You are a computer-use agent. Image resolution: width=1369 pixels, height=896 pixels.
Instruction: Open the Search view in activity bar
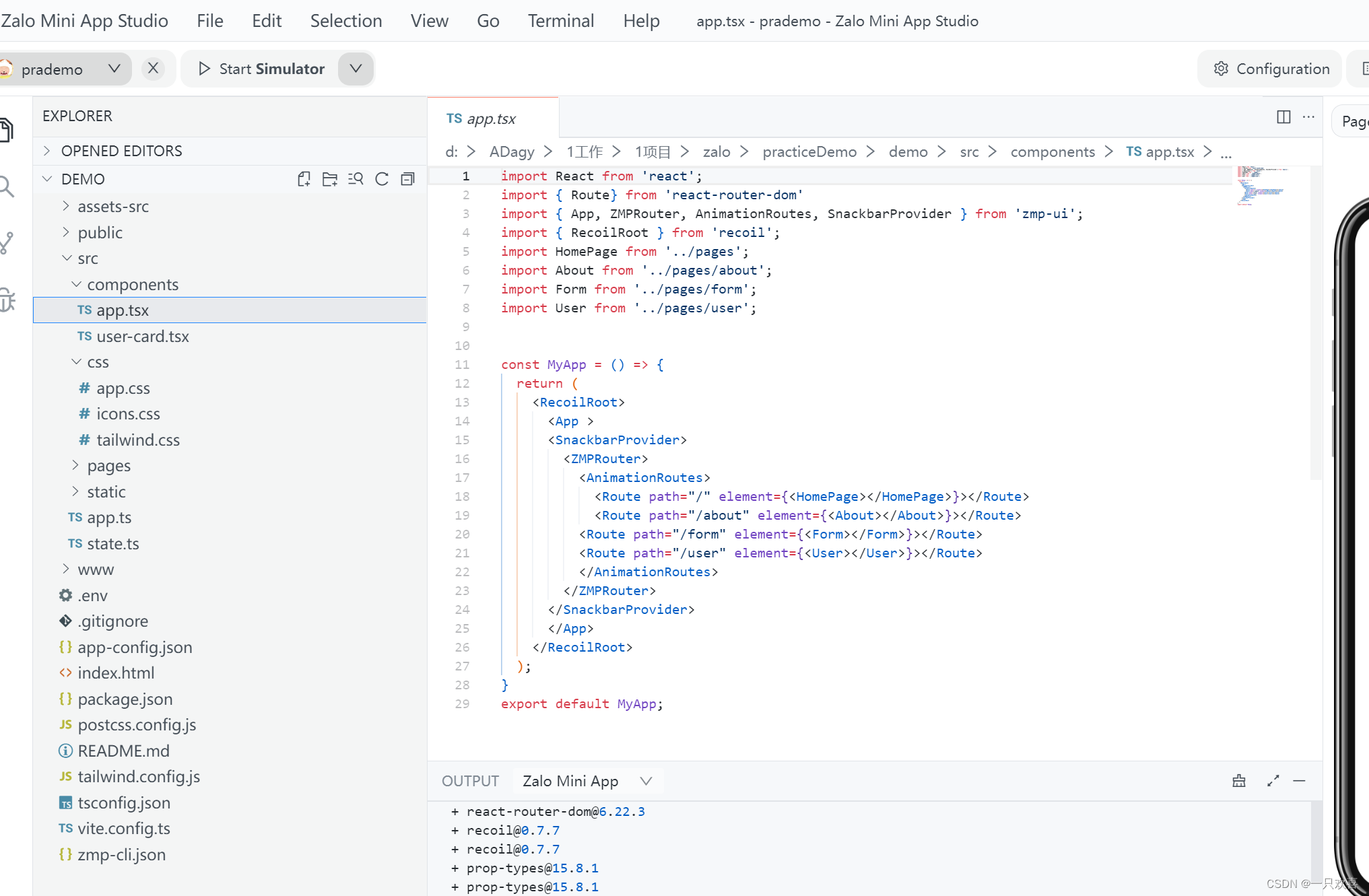7,186
